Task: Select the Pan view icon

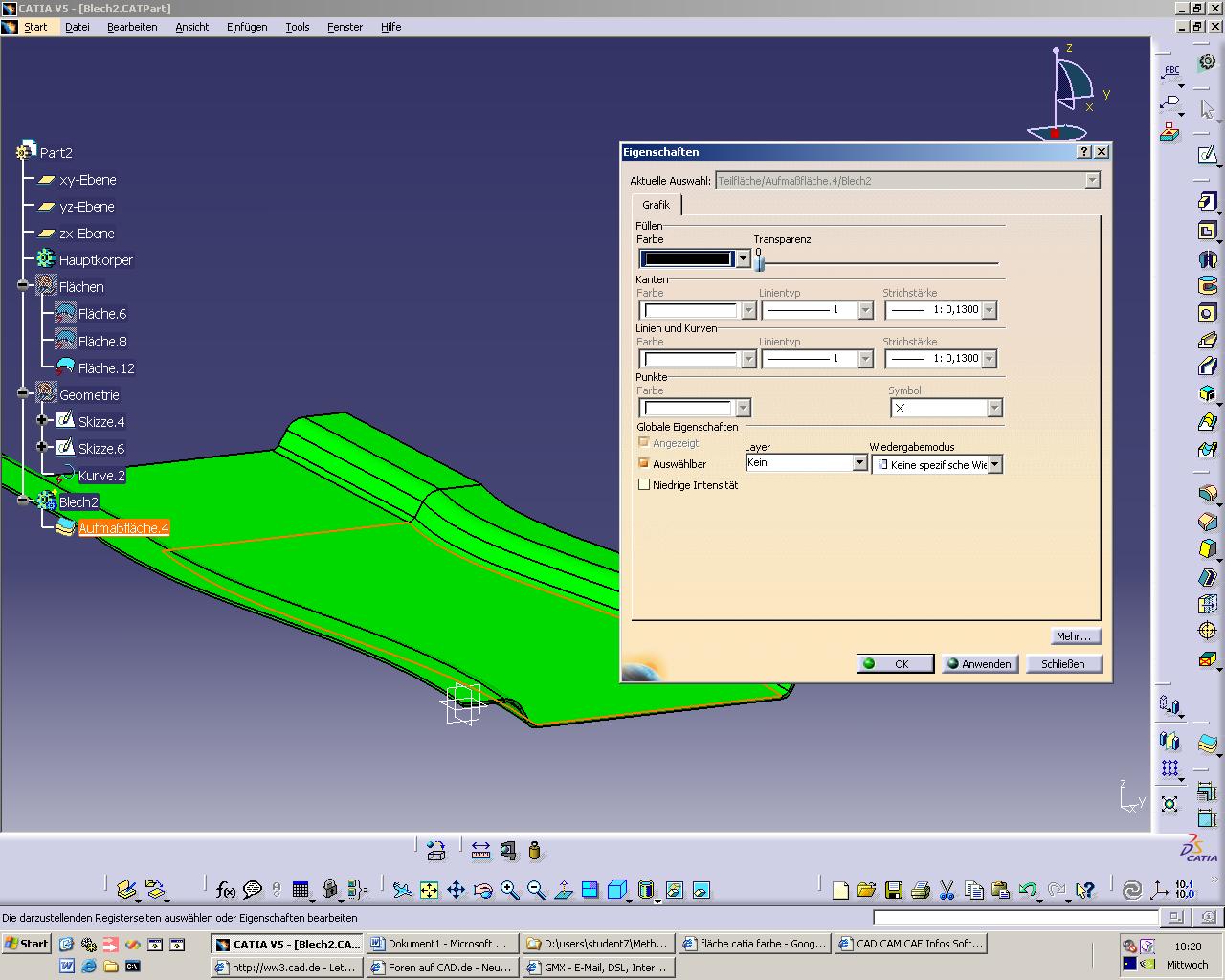Action: tap(456, 890)
